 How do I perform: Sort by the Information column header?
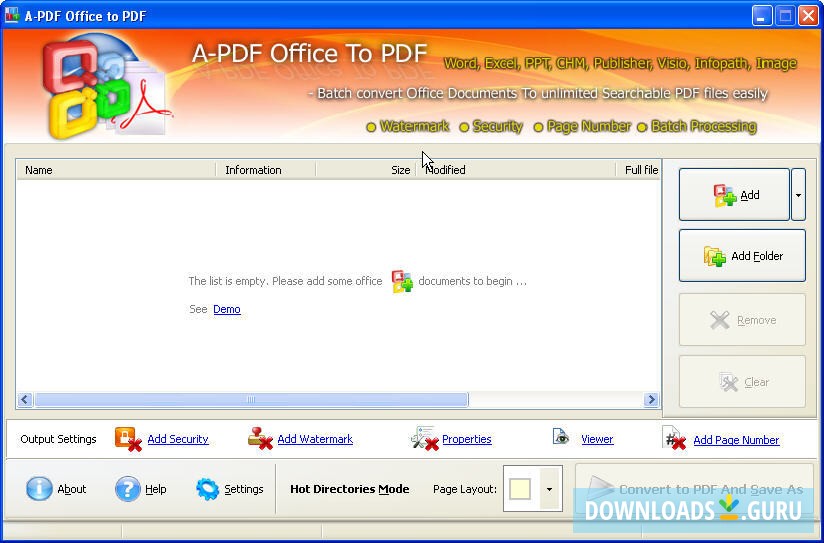click(265, 170)
